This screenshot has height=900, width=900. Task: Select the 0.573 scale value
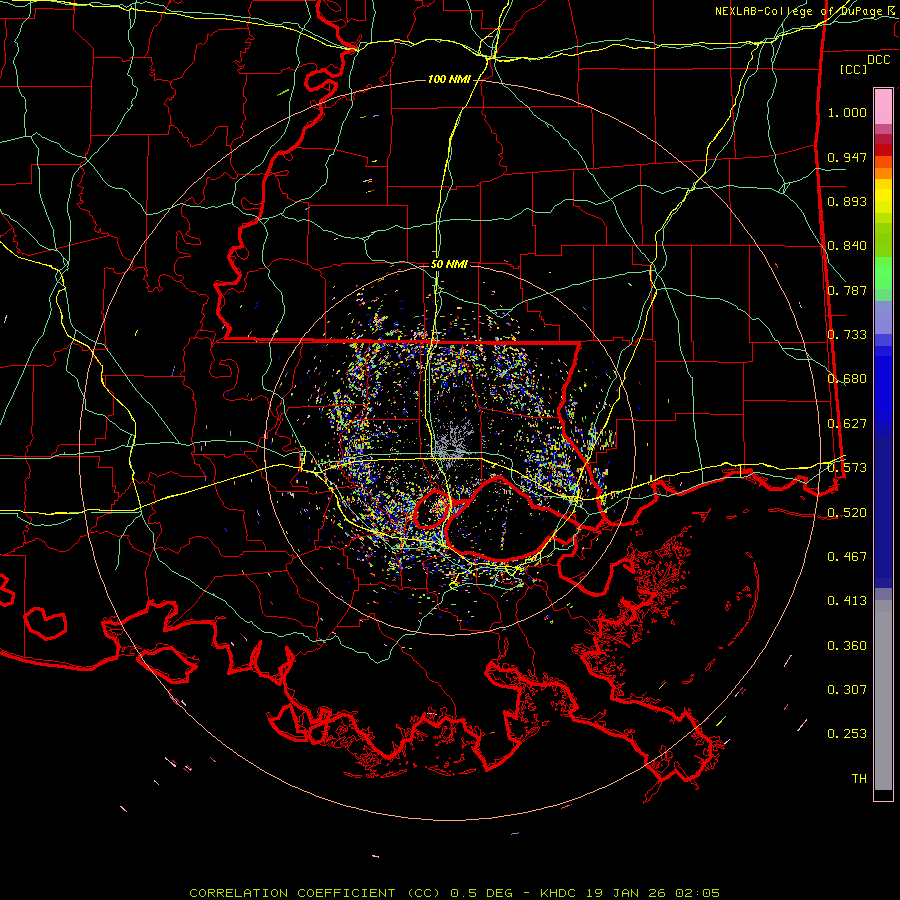click(x=847, y=468)
